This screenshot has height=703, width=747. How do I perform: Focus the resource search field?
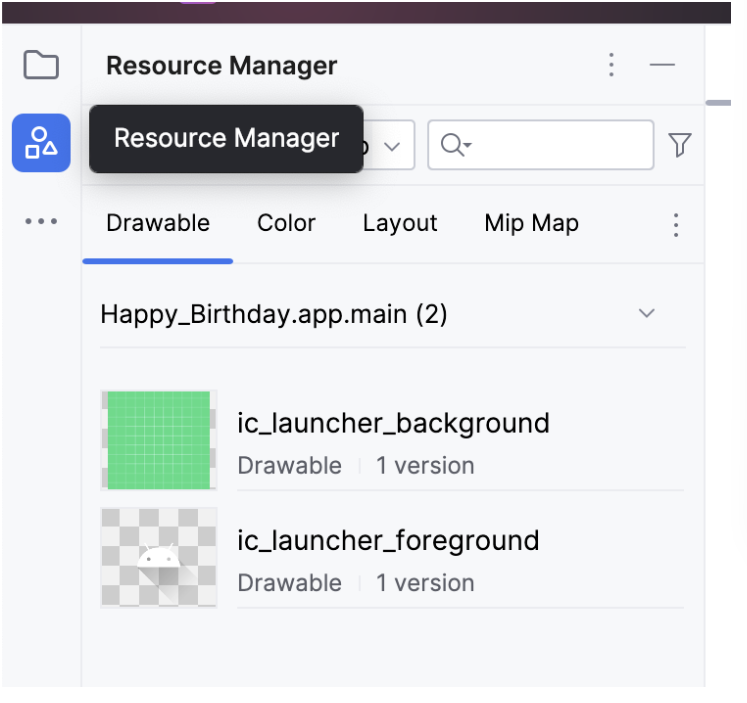(541, 145)
